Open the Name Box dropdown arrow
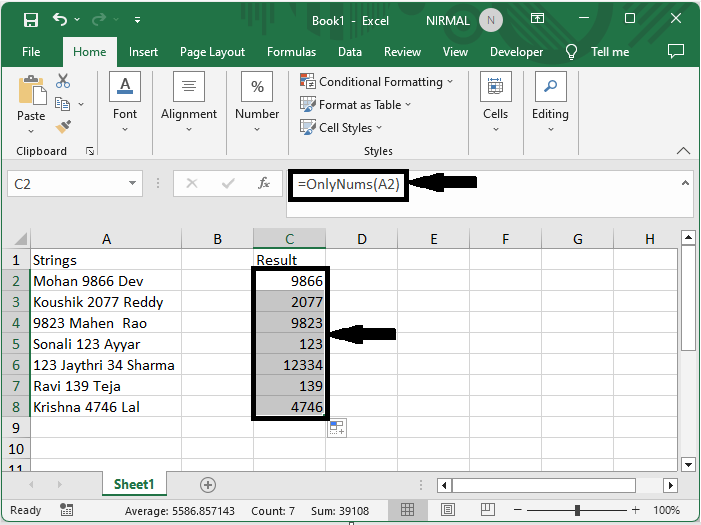 (x=133, y=184)
